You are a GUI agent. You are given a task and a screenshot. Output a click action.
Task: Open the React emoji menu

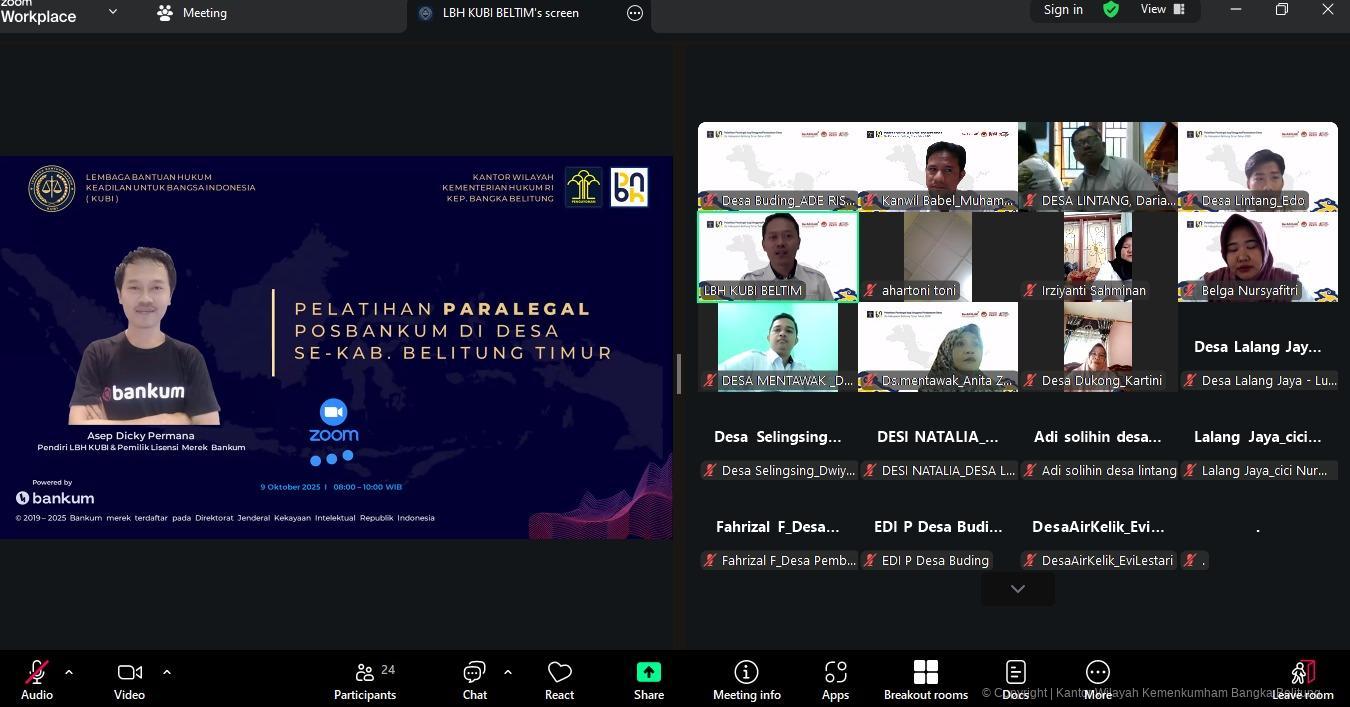559,680
